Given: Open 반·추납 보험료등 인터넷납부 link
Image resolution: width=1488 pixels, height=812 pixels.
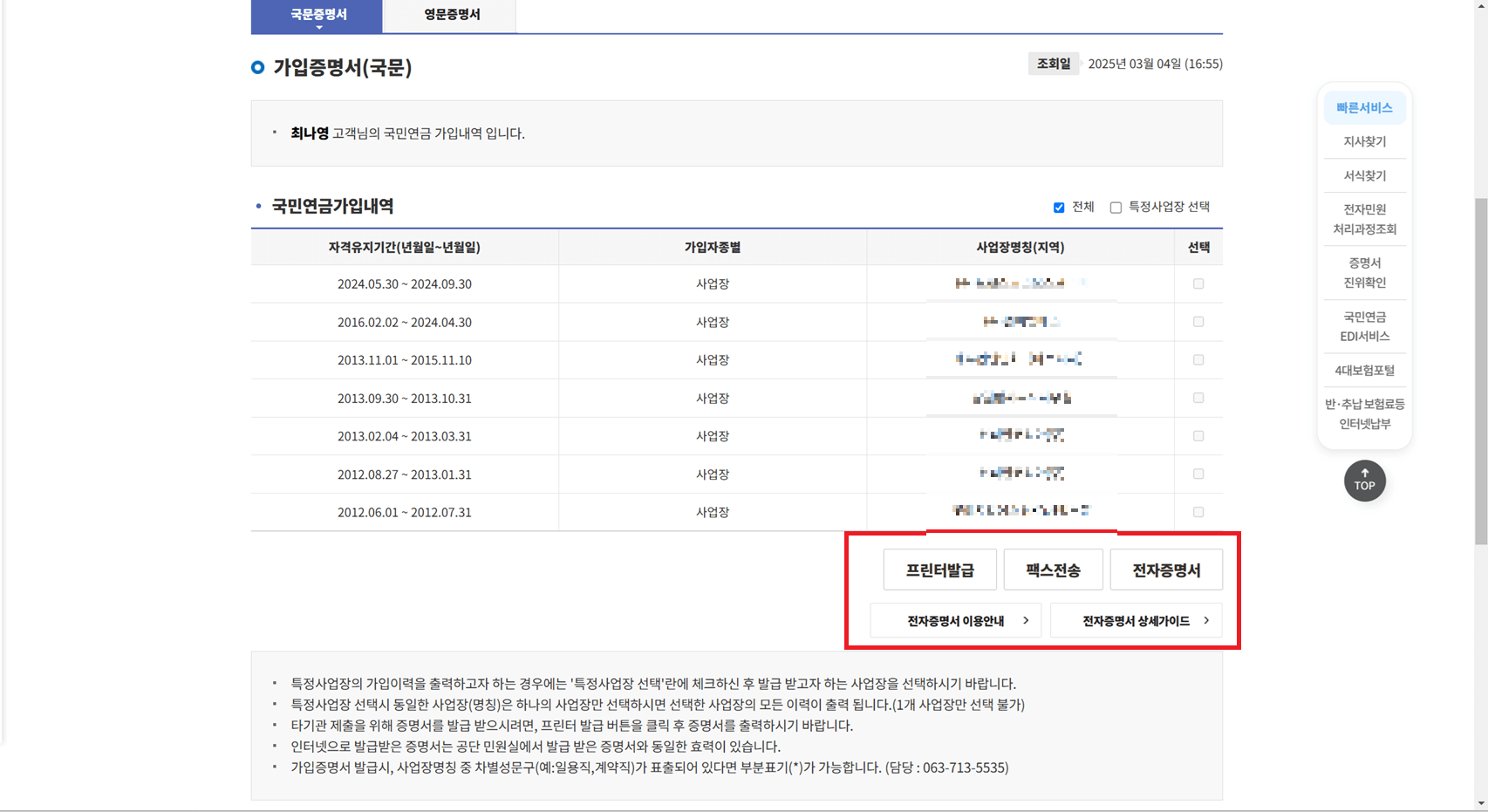Looking at the screenshot, I should [1364, 414].
